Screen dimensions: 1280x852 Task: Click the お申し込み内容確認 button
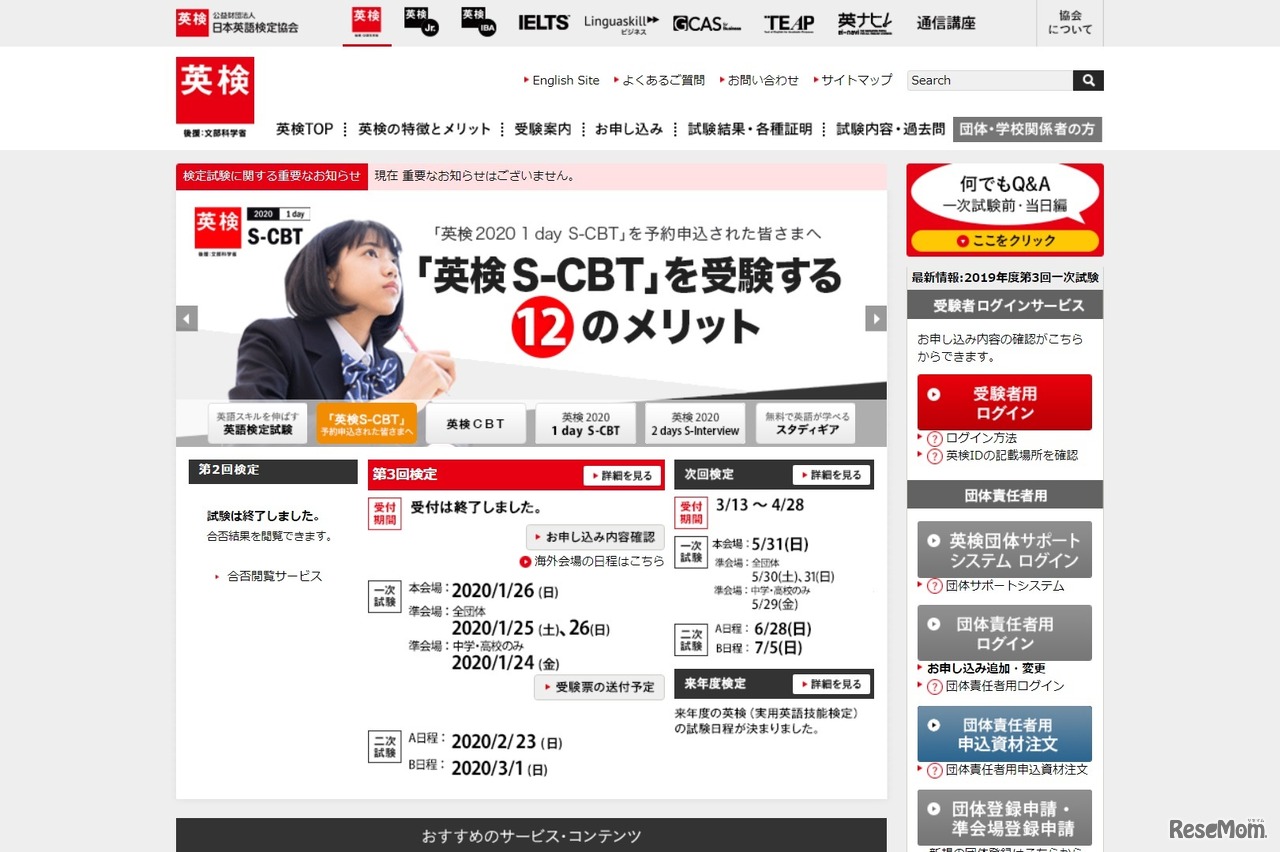(595, 536)
